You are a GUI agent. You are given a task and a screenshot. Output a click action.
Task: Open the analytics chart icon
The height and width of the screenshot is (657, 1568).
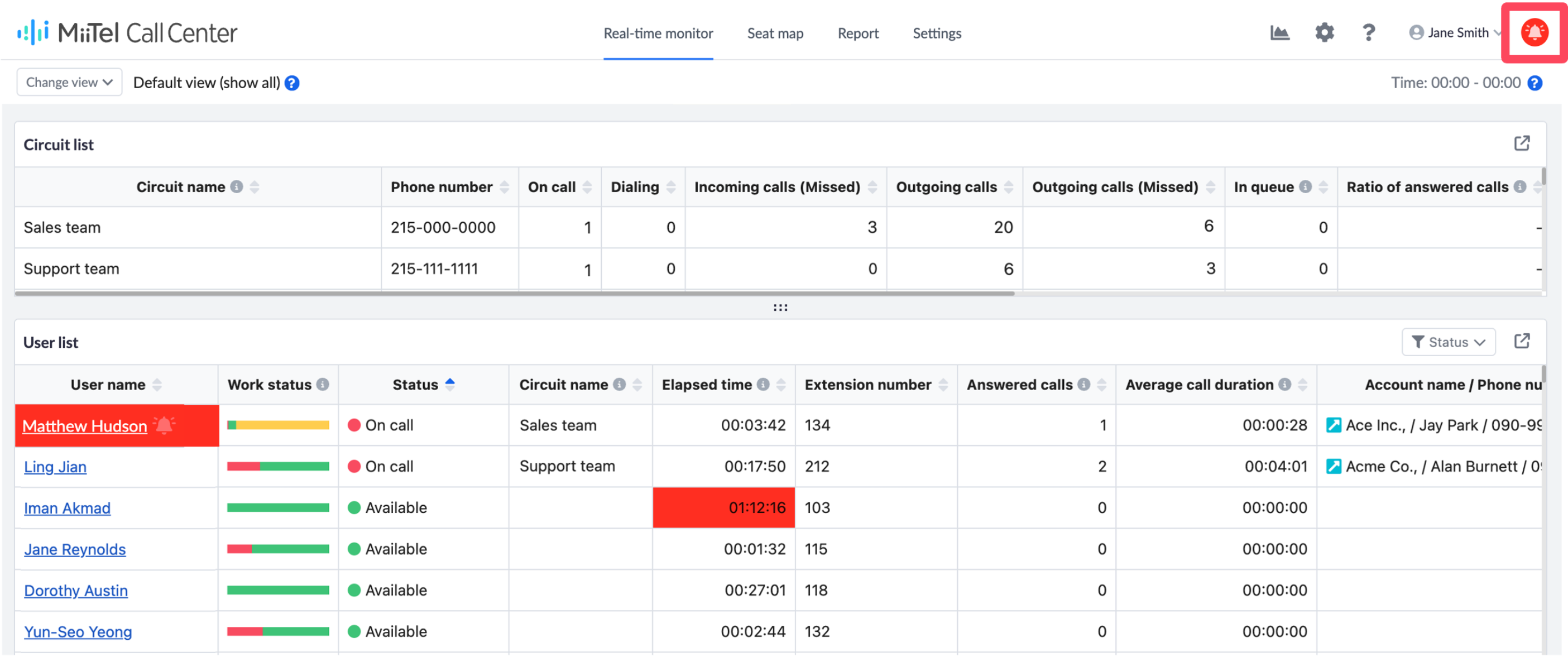point(1280,33)
